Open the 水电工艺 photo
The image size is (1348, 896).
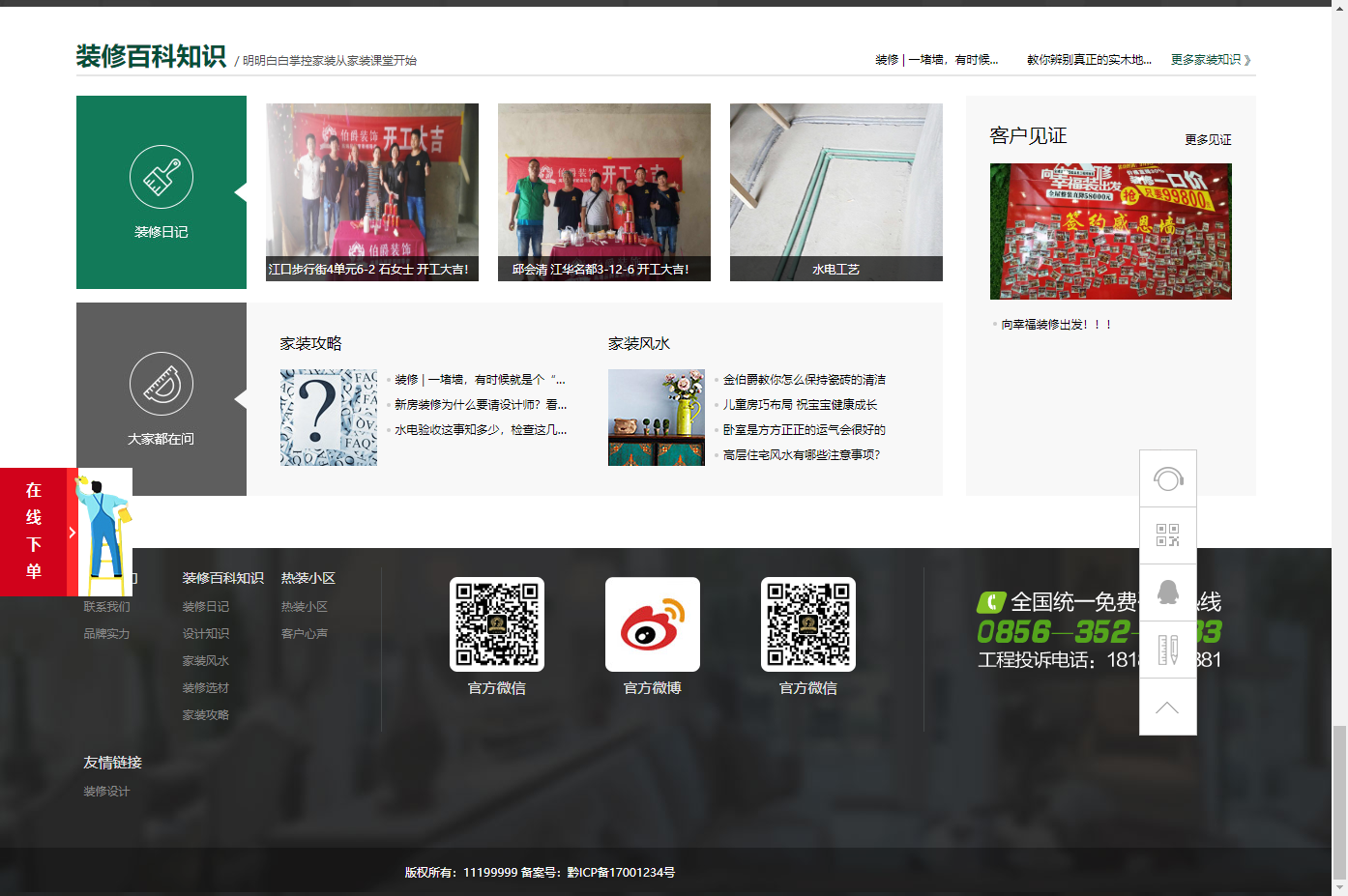[836, 192]
